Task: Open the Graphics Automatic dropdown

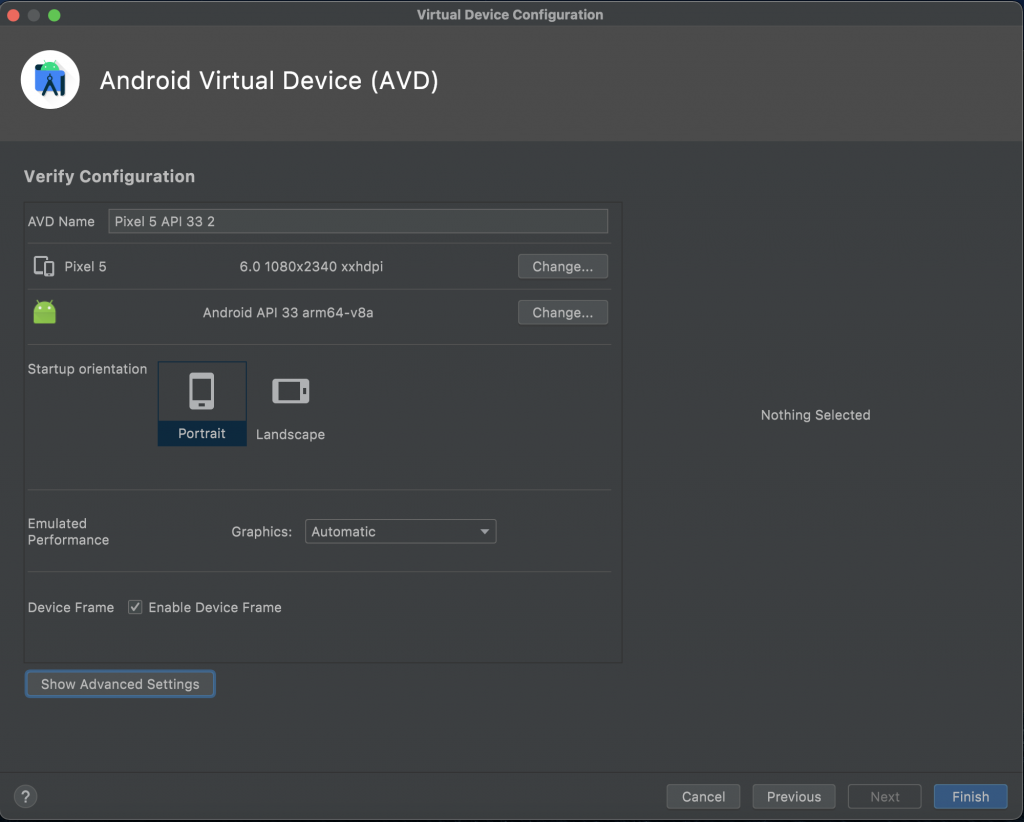Action: click(400, 531)
